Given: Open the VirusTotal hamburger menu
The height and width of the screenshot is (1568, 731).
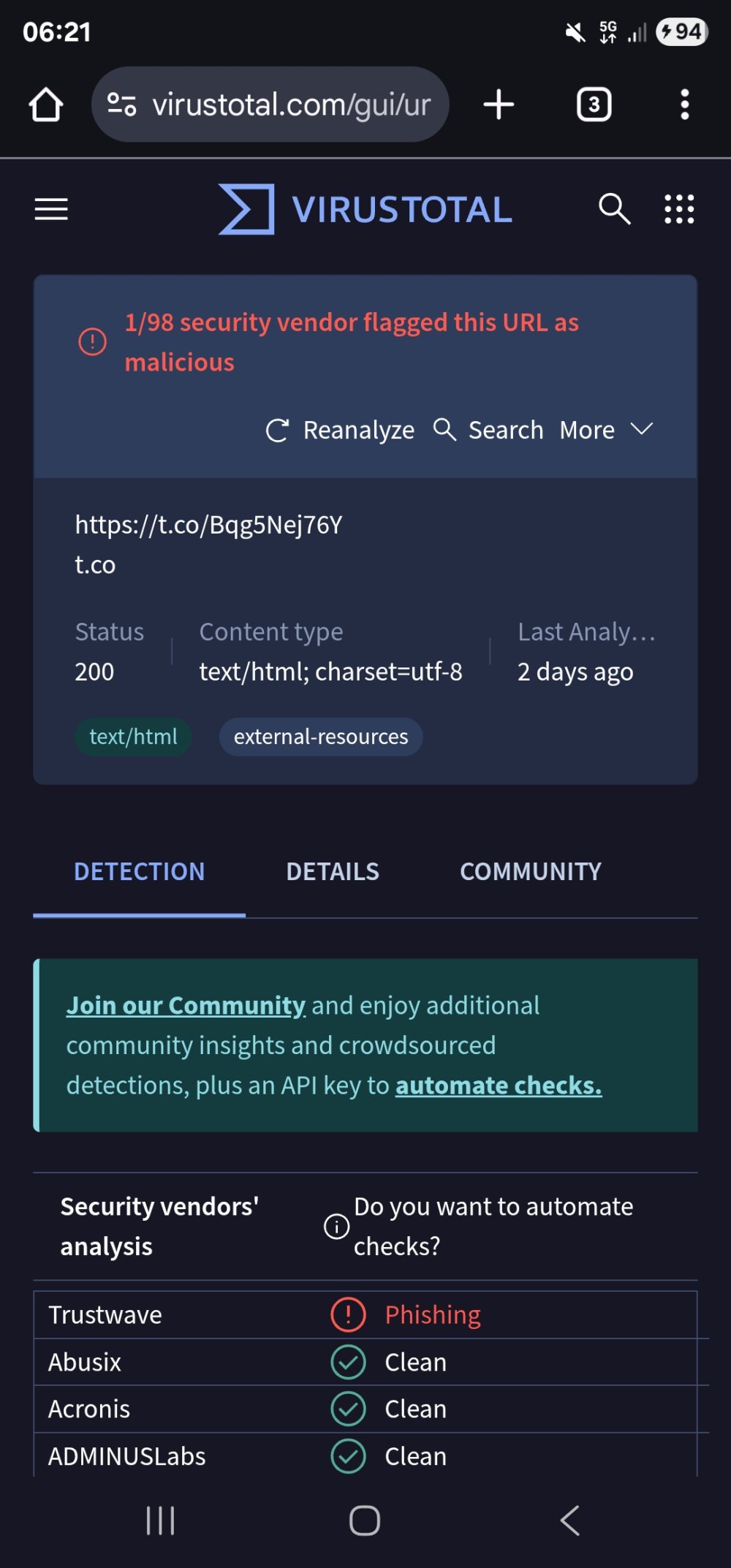Looking at the screenshot, I should [51, 209].
